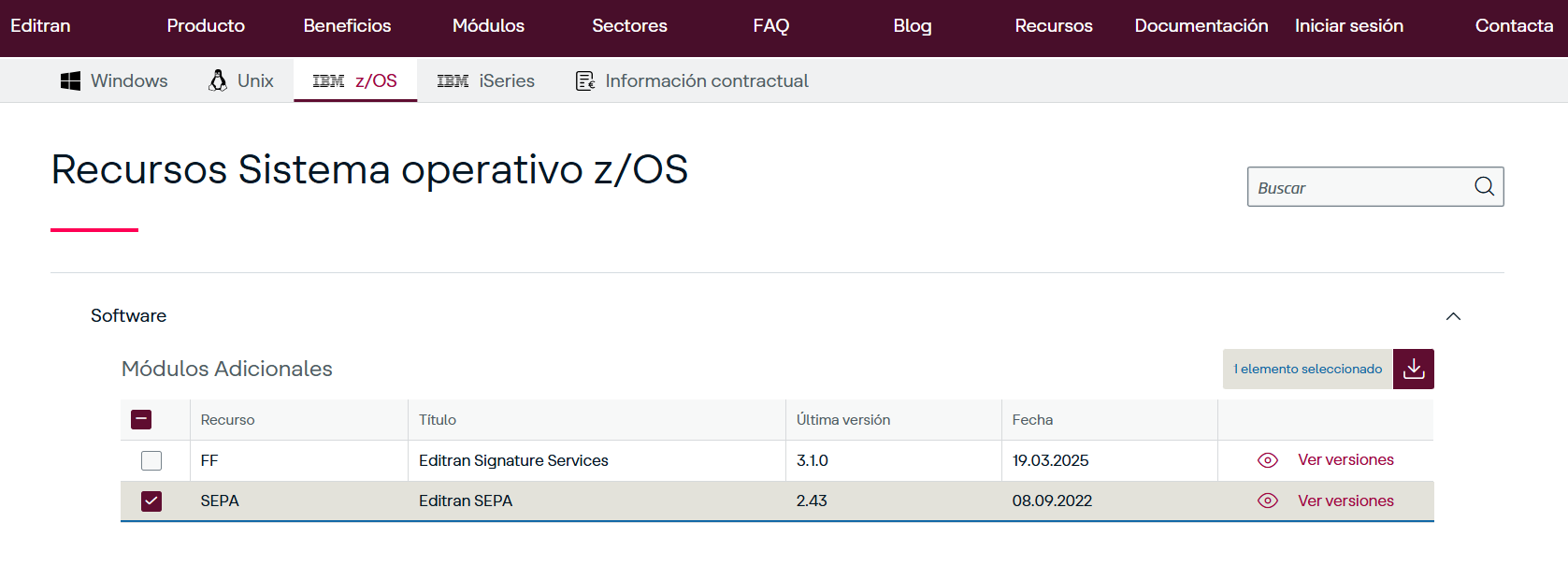
Task: Open the Información contractual tab
Action: pyautogui.click(x=706, y=81)
